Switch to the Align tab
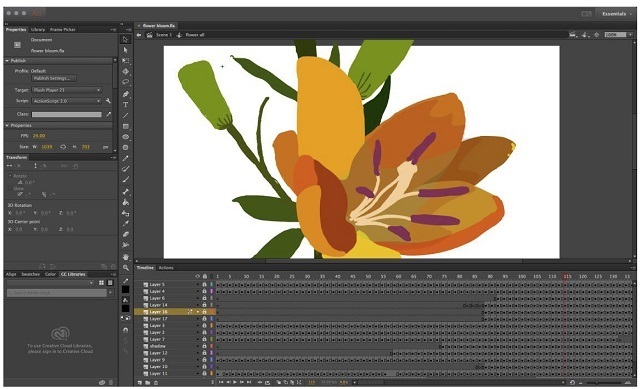 click(x=11, y=274)
